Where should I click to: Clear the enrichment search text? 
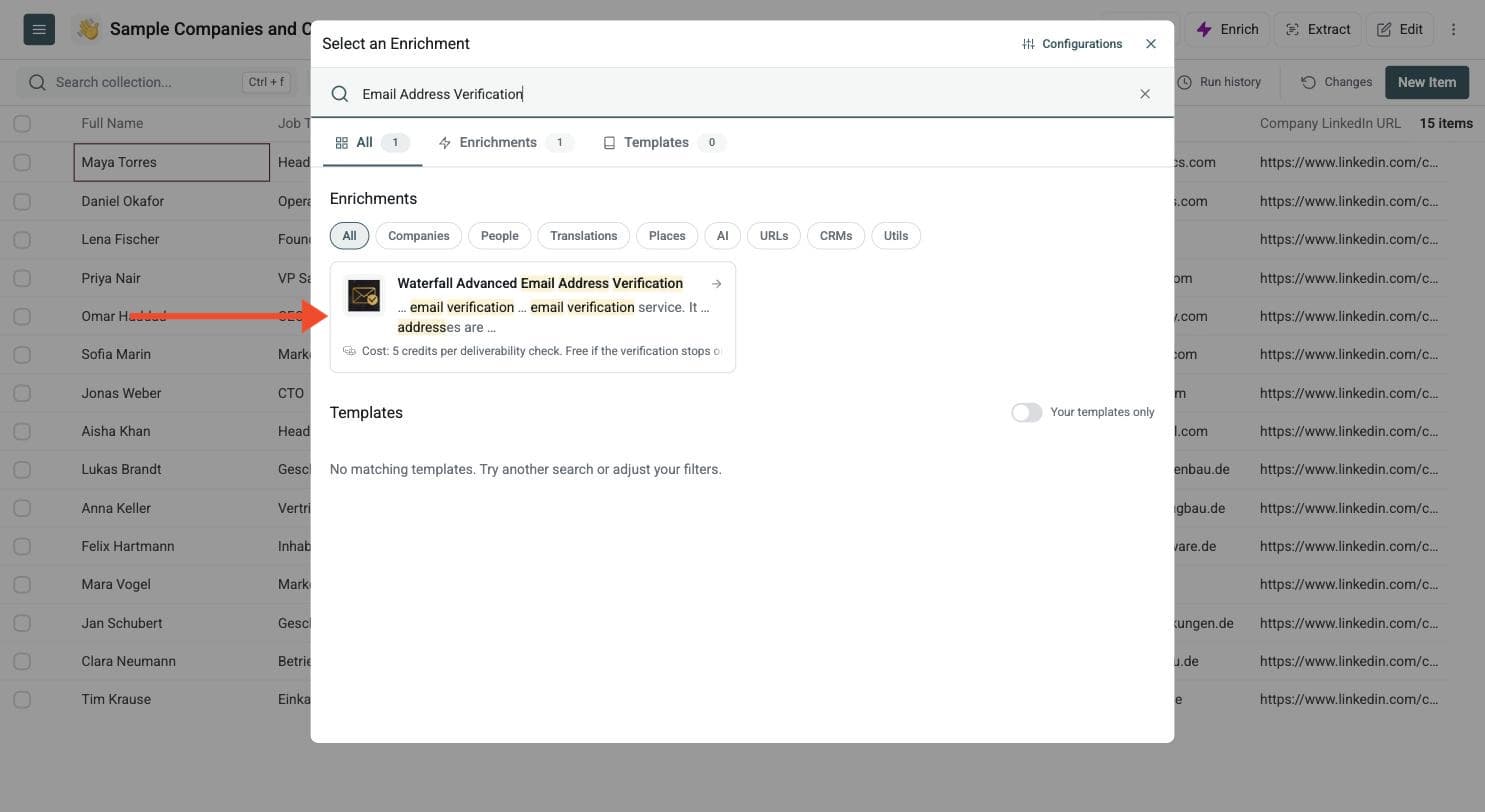pyautogui.click(x=1145, y=94)
